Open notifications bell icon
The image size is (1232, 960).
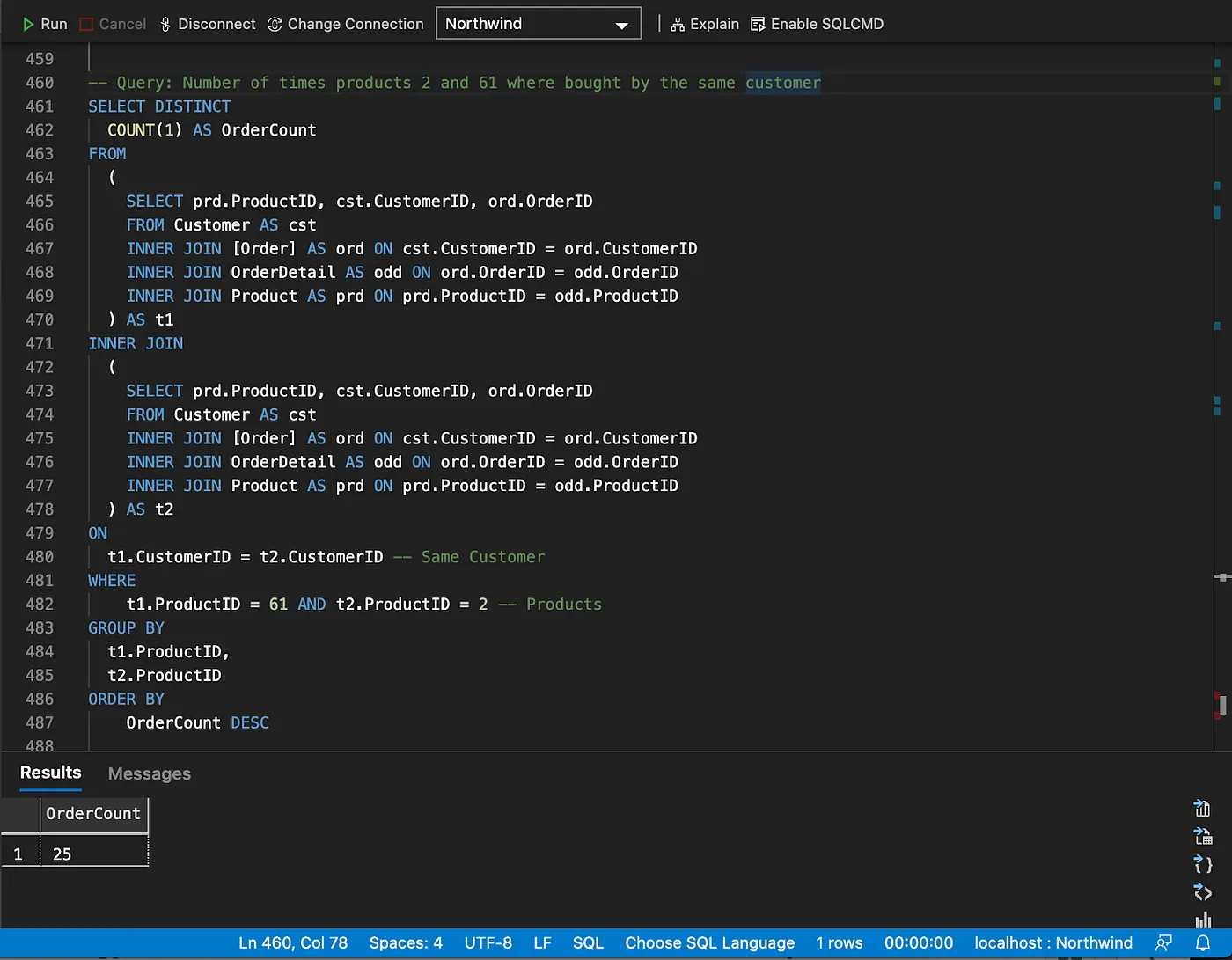(1203, 943)
